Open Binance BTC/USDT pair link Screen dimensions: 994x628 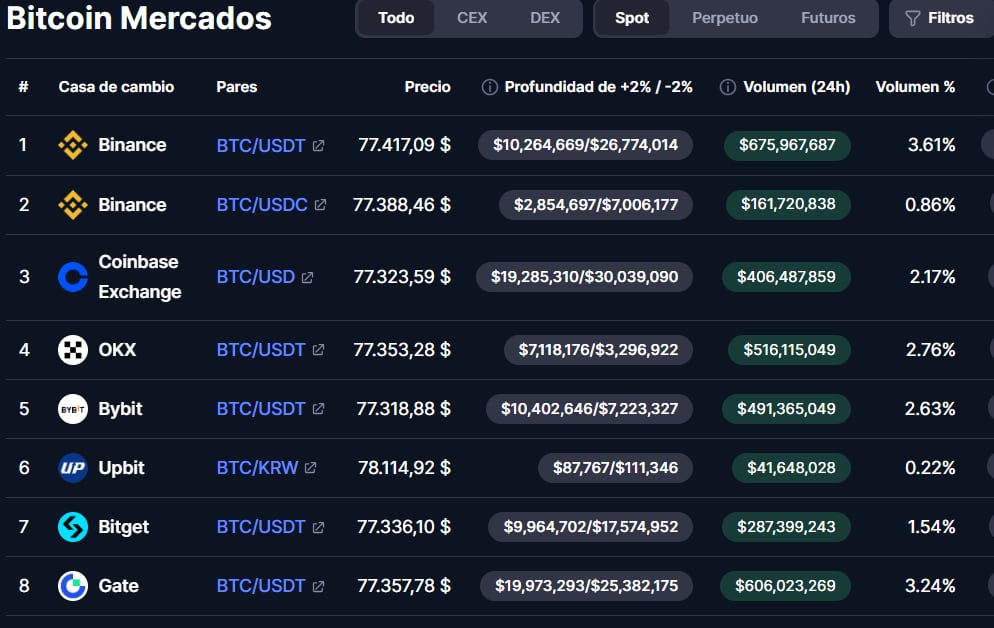click(261, 146)
